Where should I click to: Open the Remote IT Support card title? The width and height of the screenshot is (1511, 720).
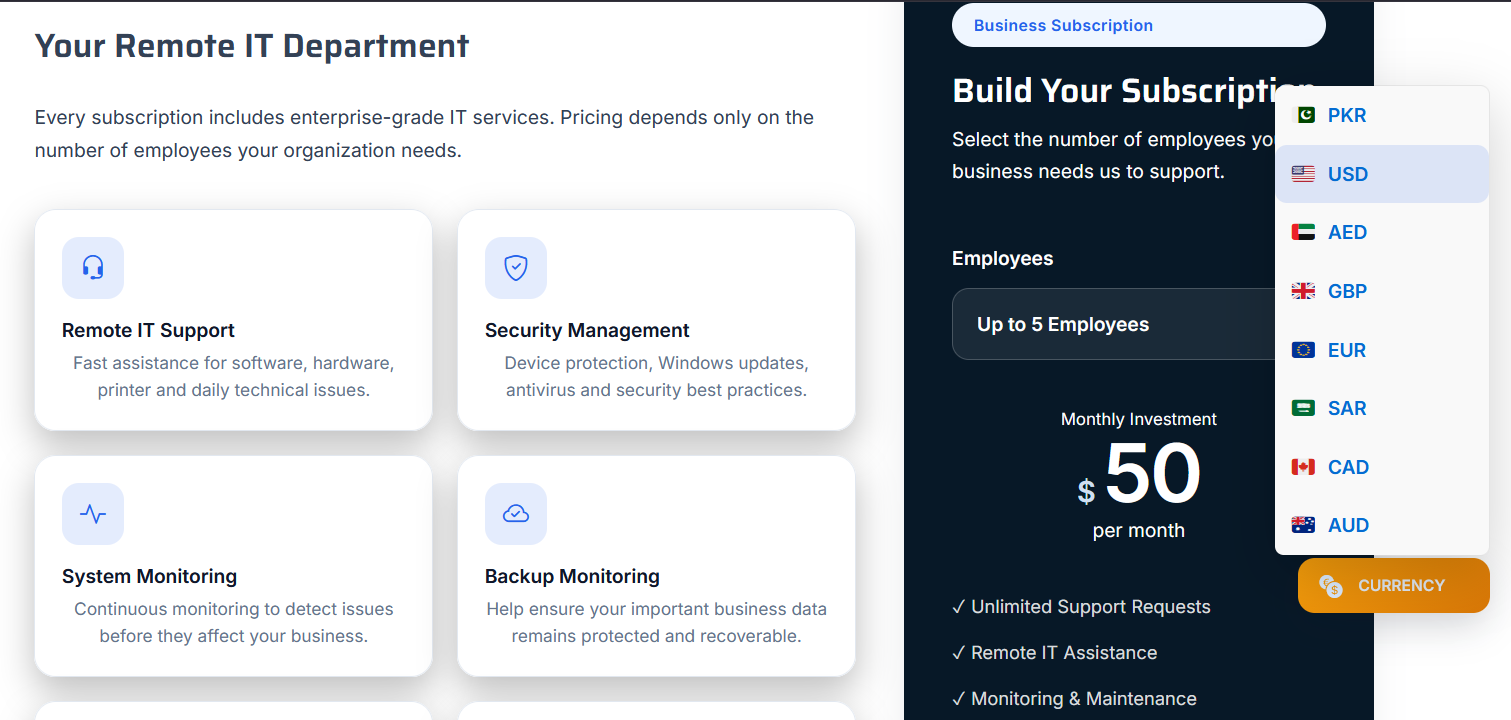pyautogui.click(x=148, y=331)
